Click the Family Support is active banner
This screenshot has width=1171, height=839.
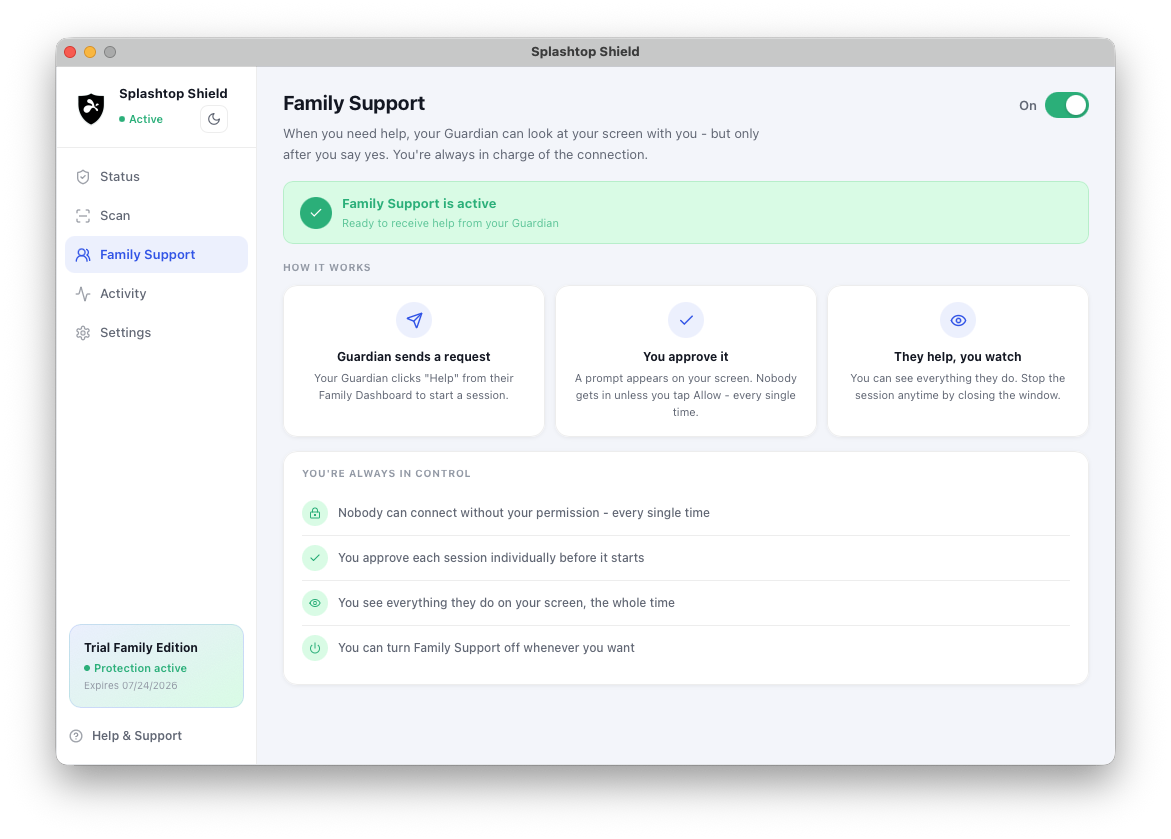point(686,212)
